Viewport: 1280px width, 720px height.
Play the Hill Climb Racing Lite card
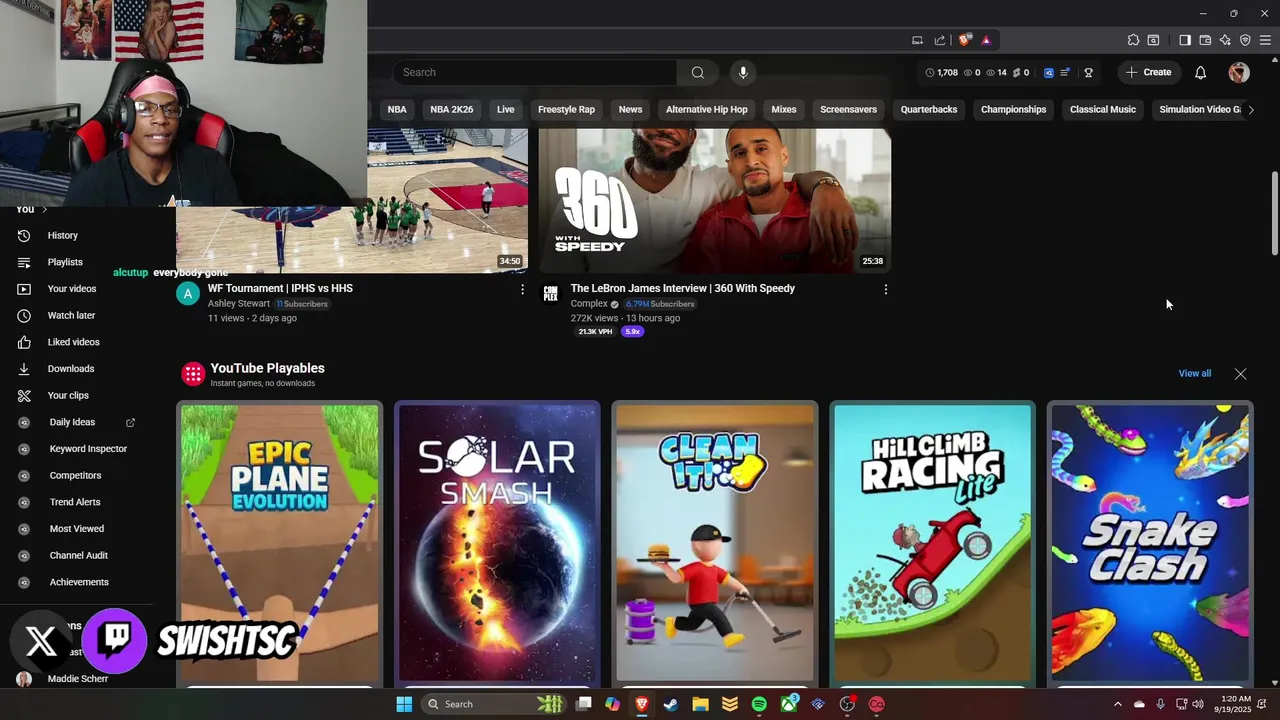933,543
